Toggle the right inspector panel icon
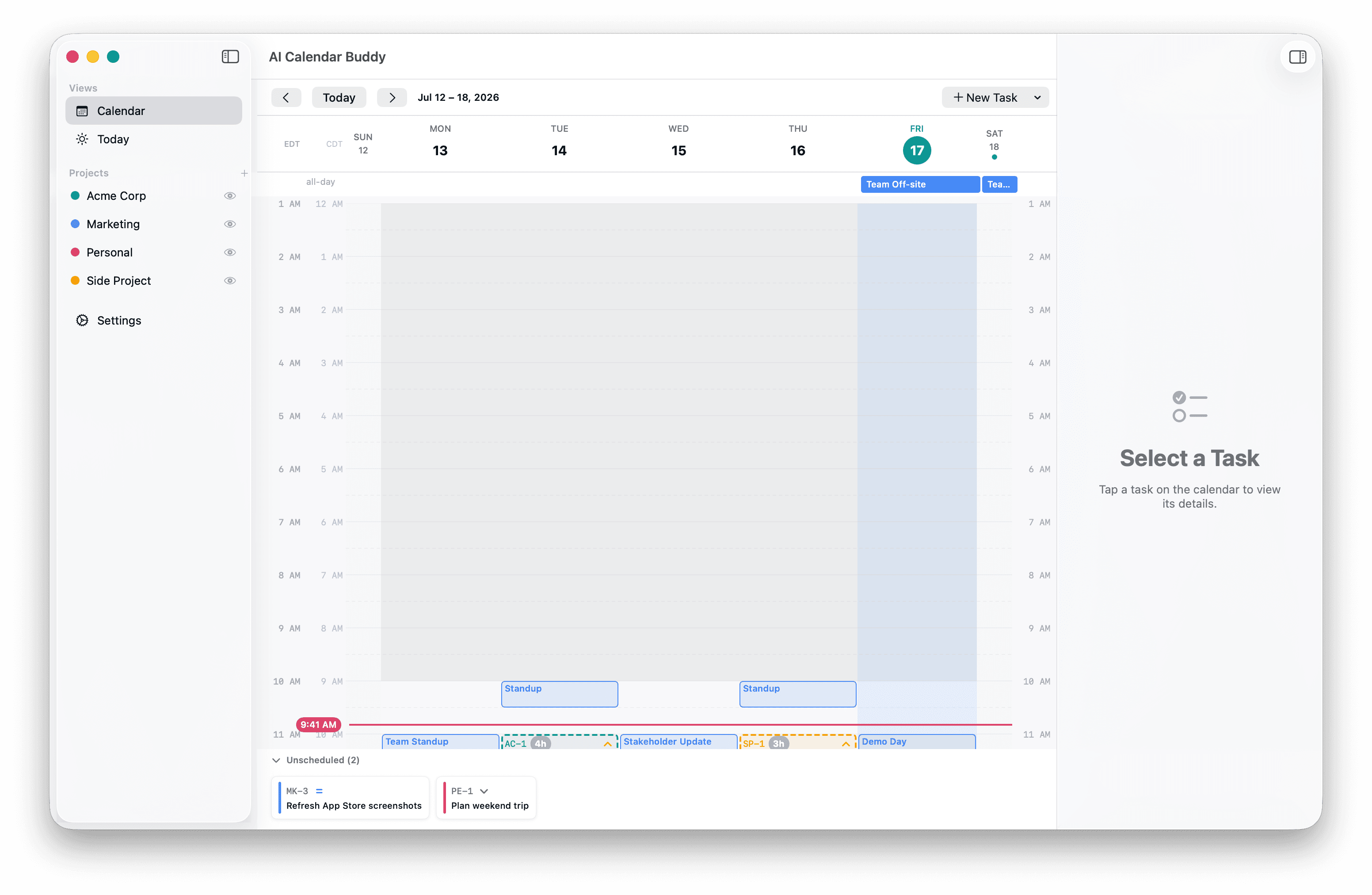The image size is (1372, 895). pyautogui.click(x=1298, y=57)
